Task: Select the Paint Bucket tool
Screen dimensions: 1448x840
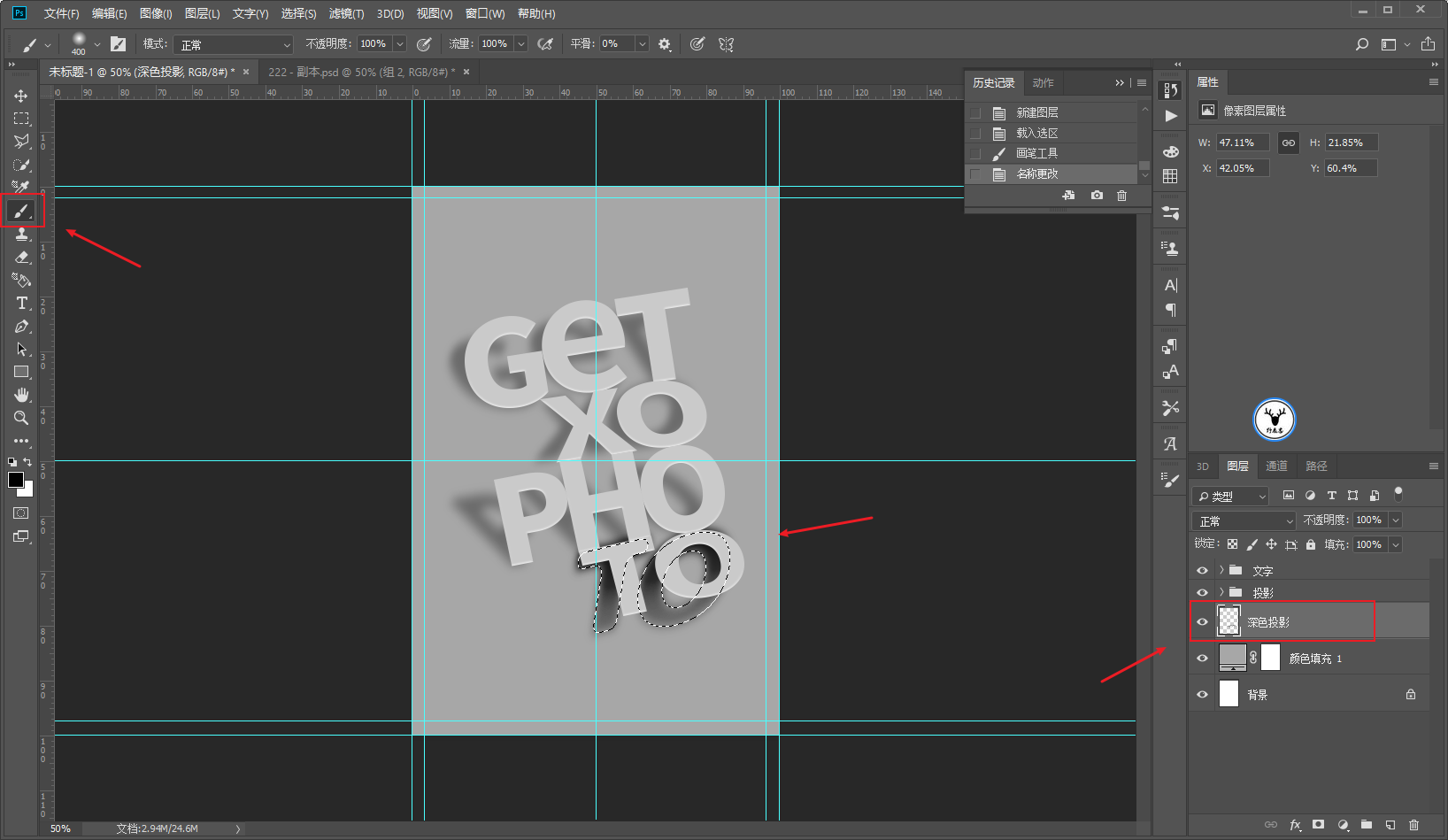Action: coord(21,280)
